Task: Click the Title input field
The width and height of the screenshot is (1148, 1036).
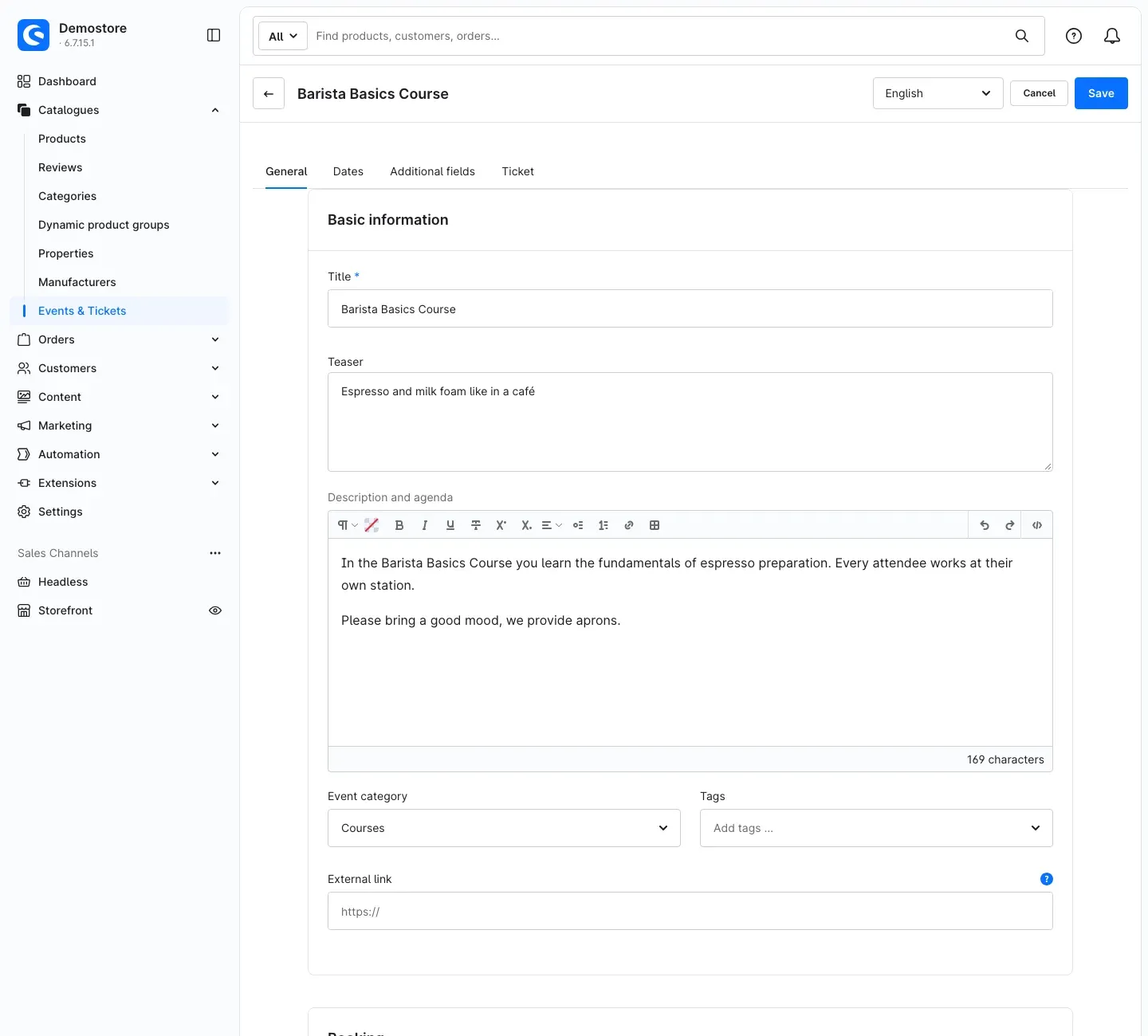Action: 690,308
